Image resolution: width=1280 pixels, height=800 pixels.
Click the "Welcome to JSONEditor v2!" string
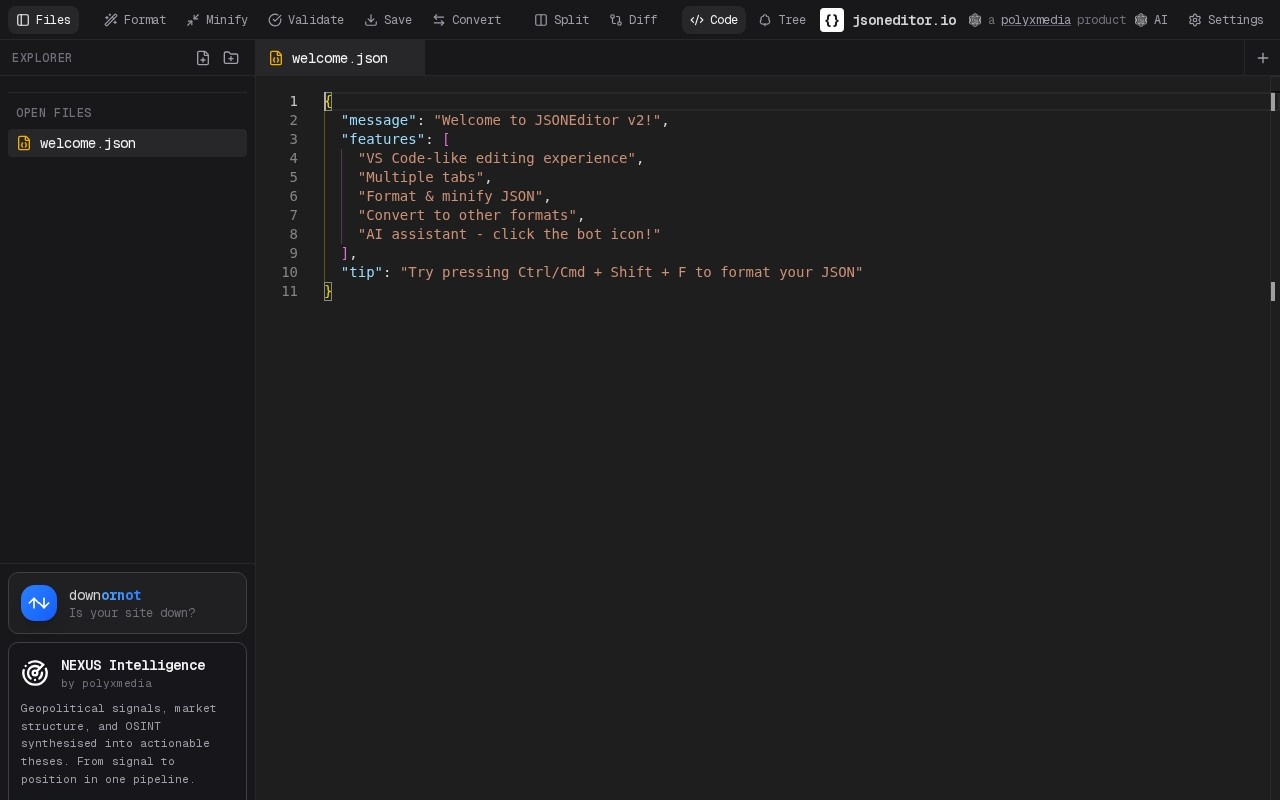547,120
